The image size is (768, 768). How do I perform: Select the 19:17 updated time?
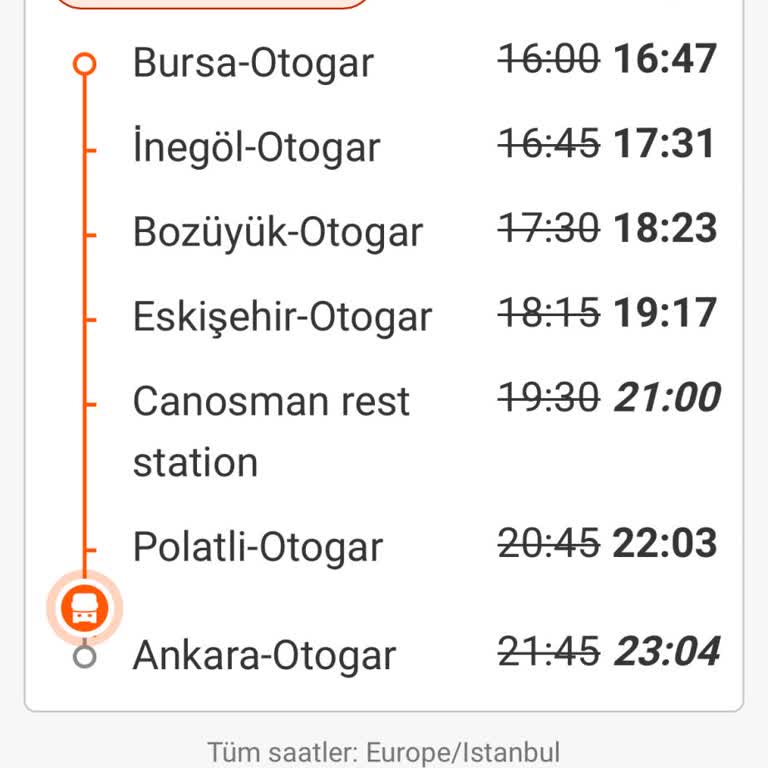point(665,313)
